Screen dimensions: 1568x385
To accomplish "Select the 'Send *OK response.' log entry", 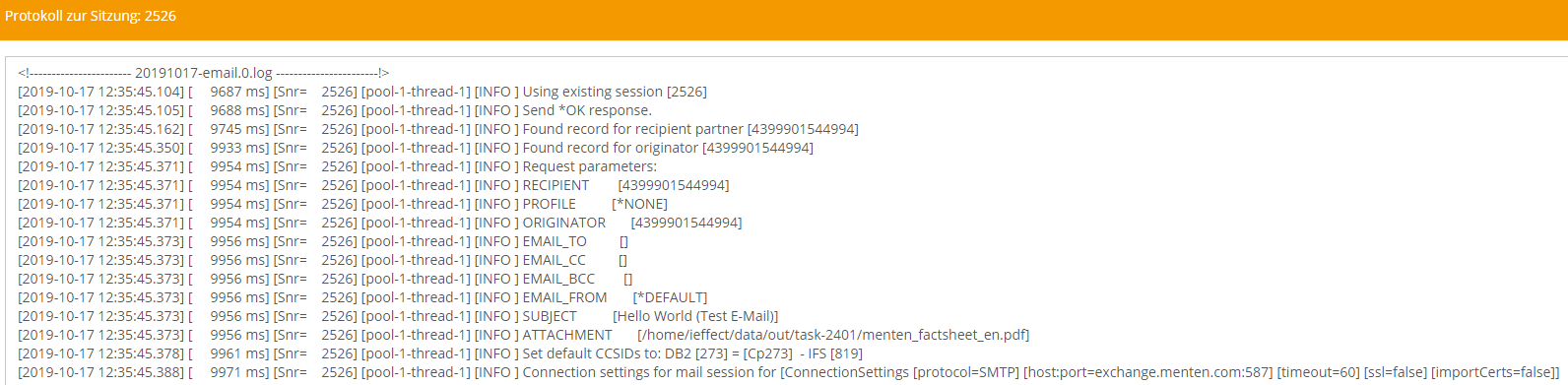I will [335, 110].
